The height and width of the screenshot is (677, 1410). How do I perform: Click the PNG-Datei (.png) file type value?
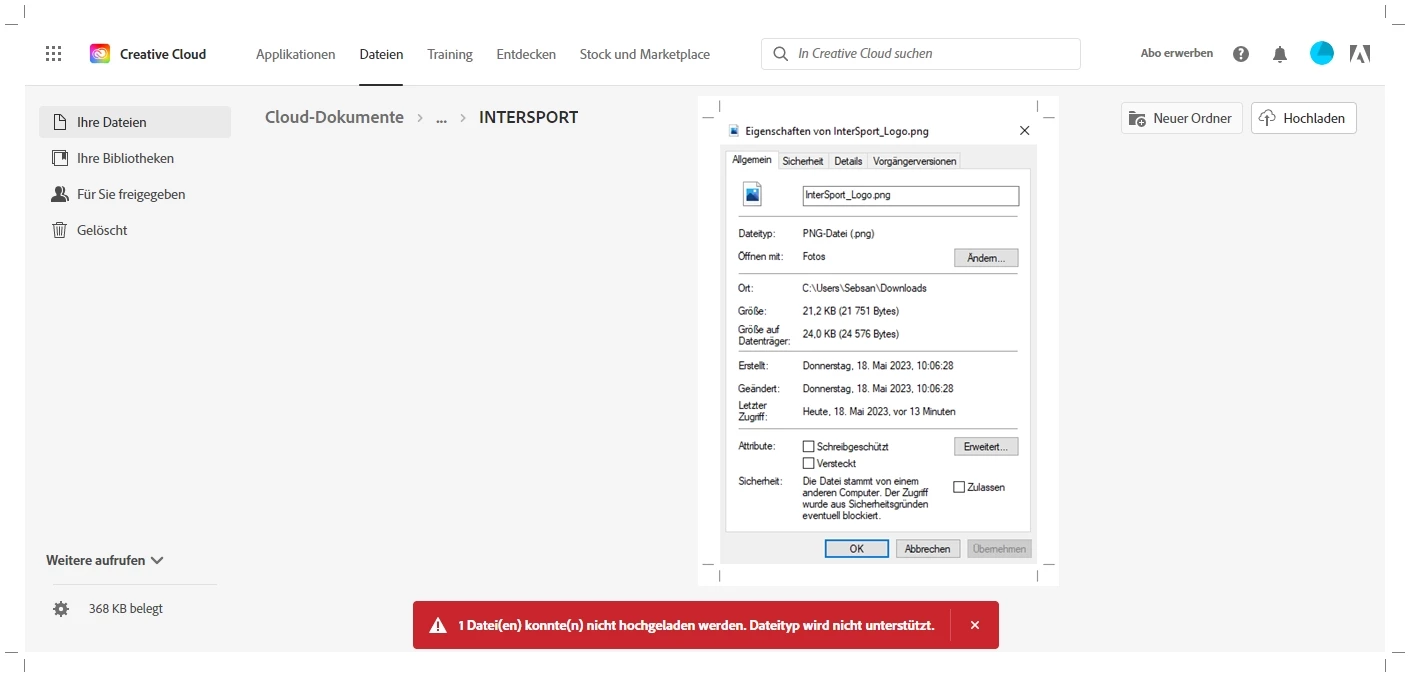click(x=838, y=234)
